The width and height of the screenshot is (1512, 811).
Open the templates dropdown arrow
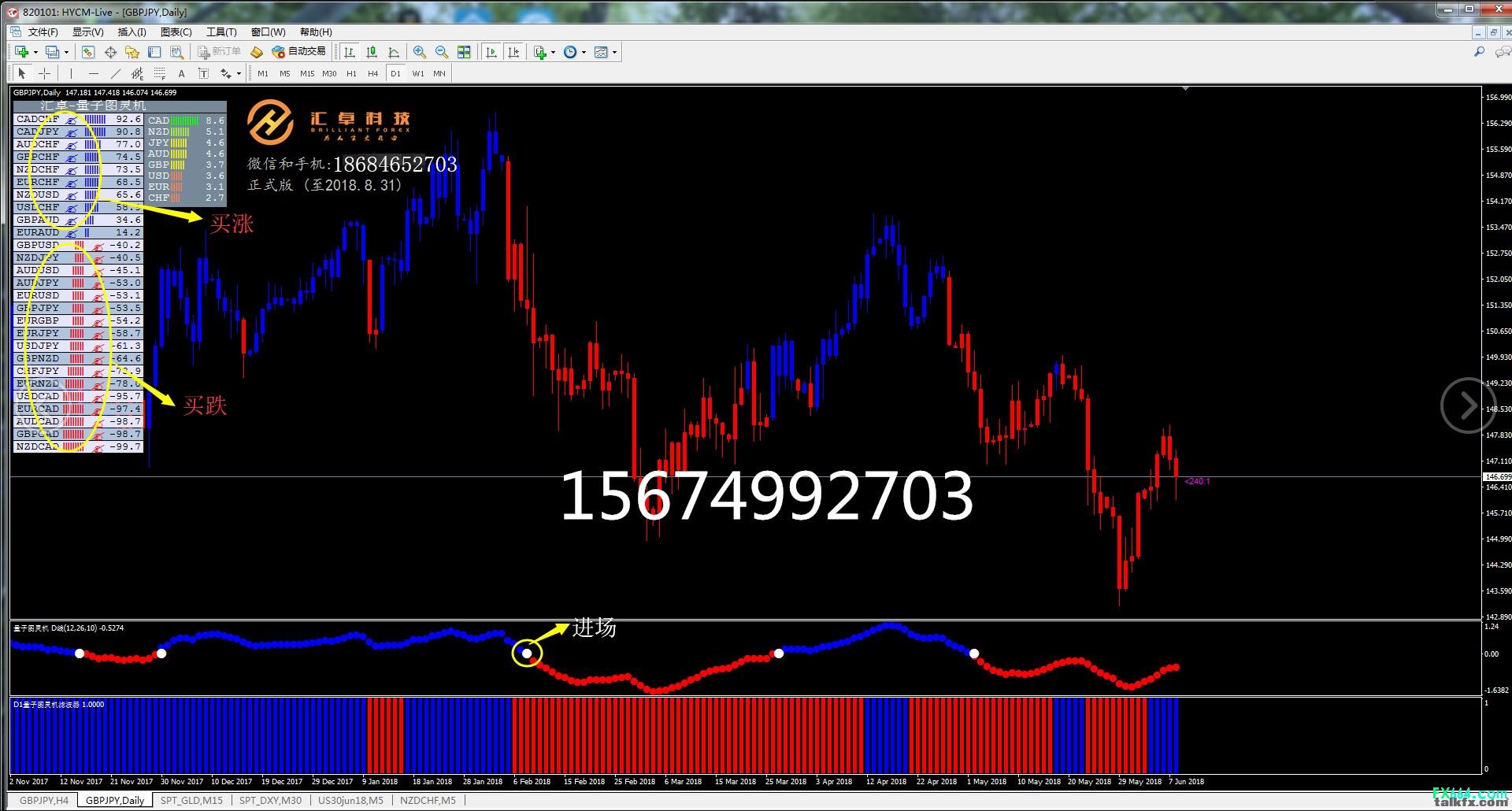pos(614,53)
